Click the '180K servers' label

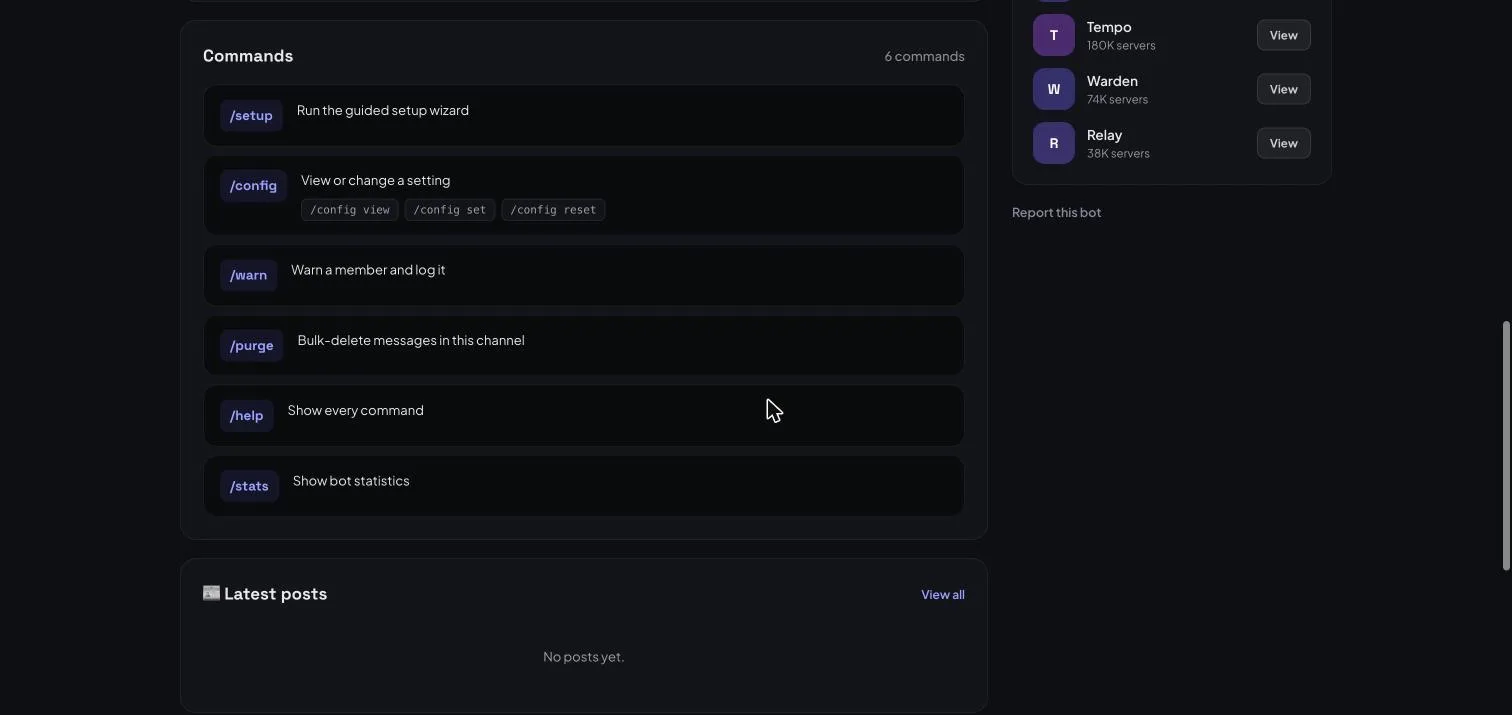click(1121, 45)
